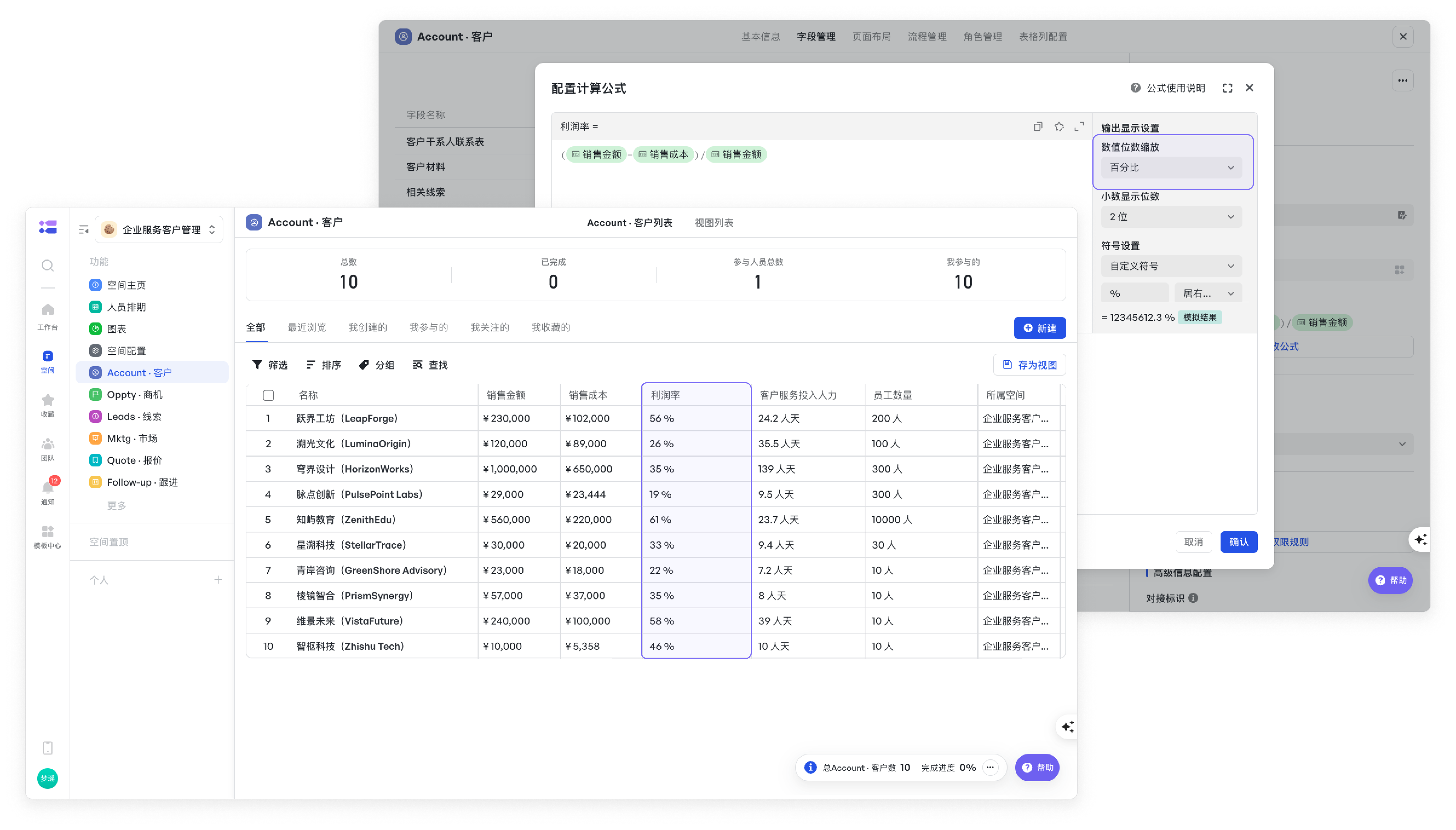Click the mobile device icon in left rail
This screenshot has width=1456, height=830.
(x=47, y=748)
